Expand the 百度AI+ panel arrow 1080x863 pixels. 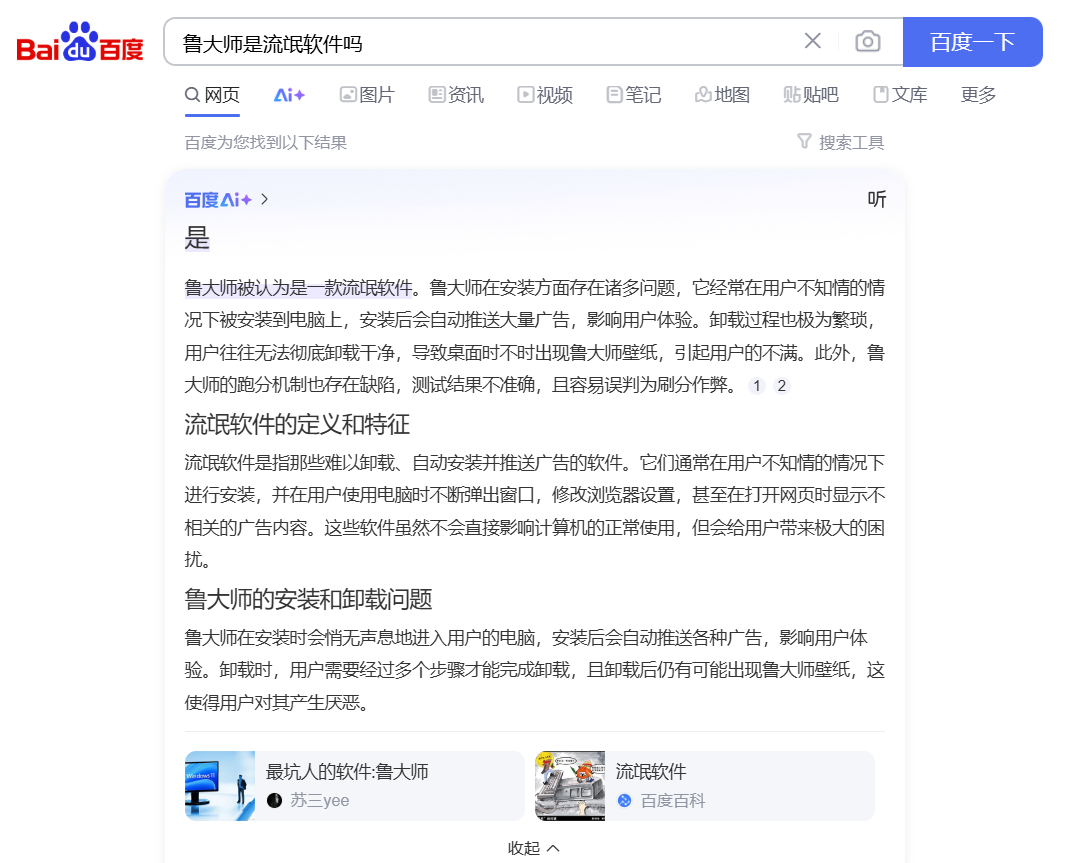click(x=264, y=199)
